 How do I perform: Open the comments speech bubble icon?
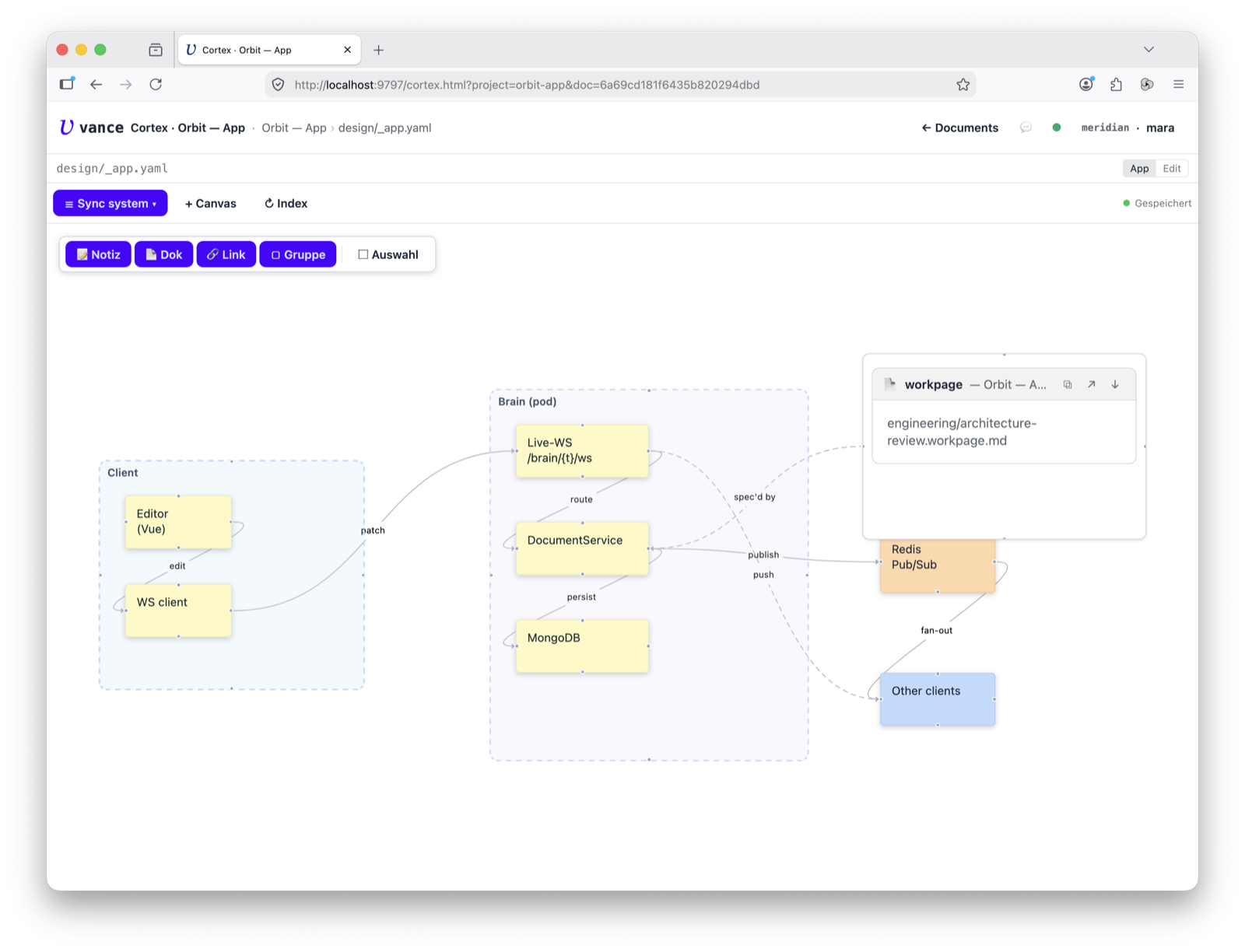pyautogui.click(x=1026, y=127)
